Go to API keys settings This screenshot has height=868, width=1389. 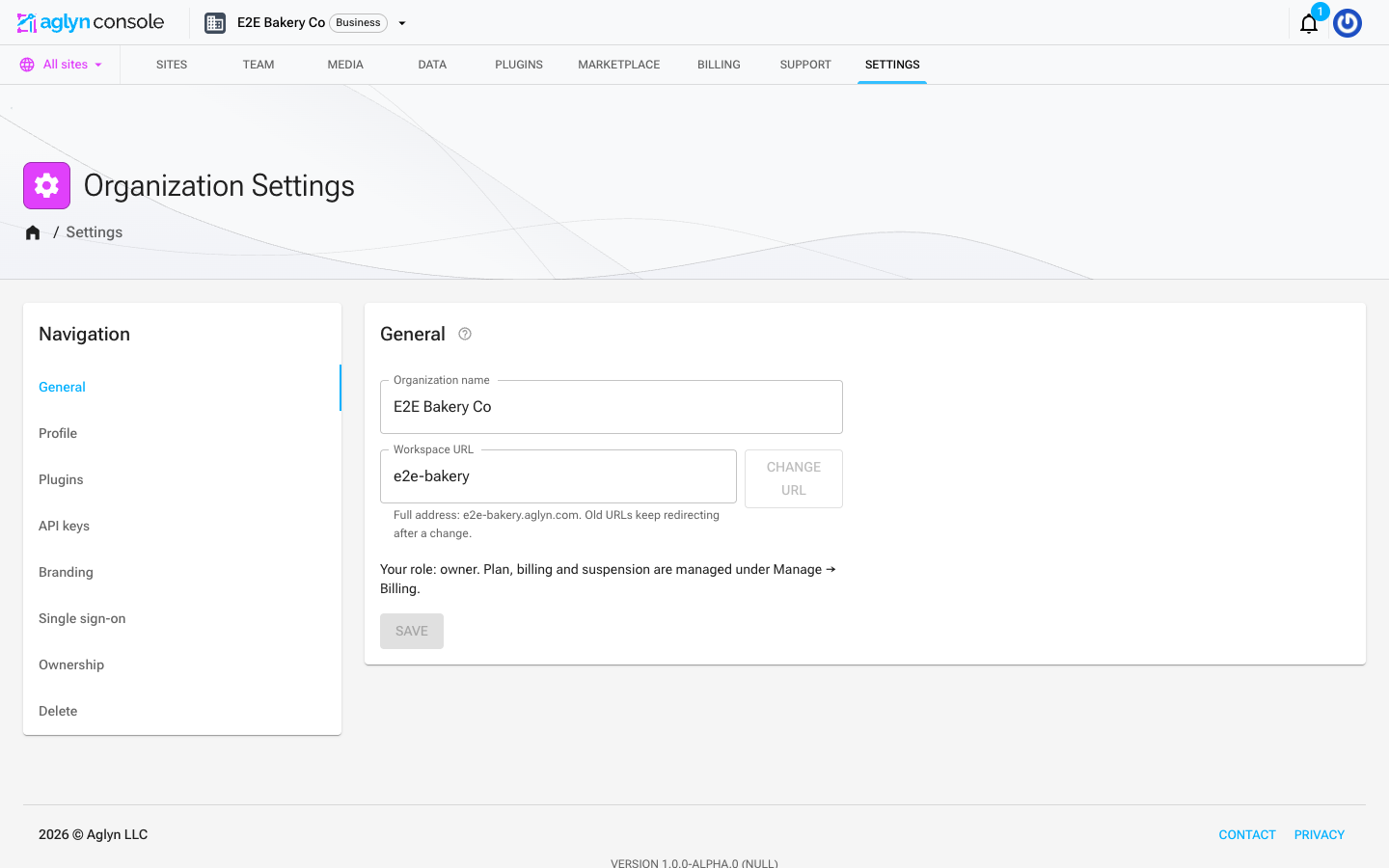pos(182,526)
